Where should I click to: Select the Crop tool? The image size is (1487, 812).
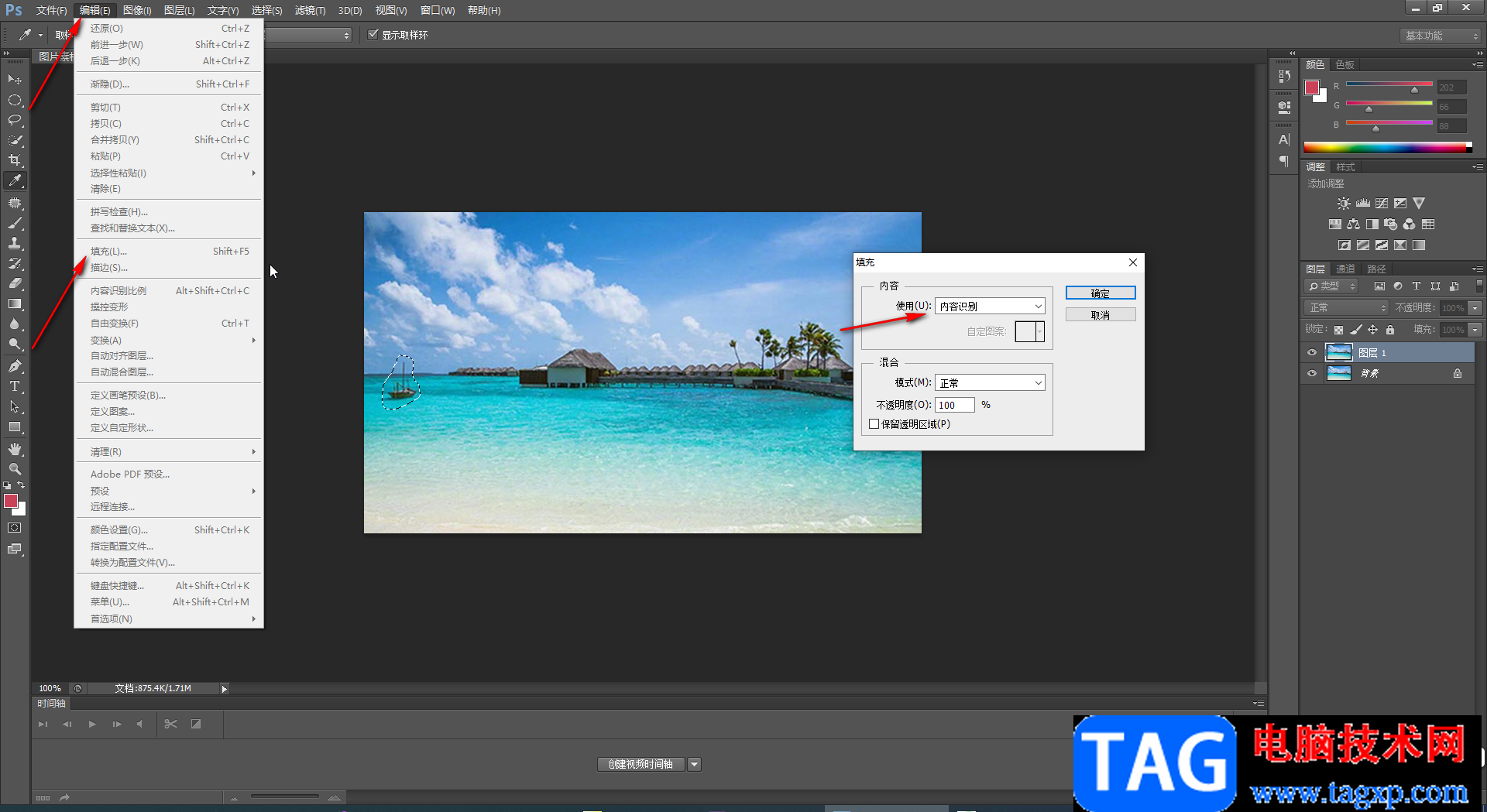(15, 160)
